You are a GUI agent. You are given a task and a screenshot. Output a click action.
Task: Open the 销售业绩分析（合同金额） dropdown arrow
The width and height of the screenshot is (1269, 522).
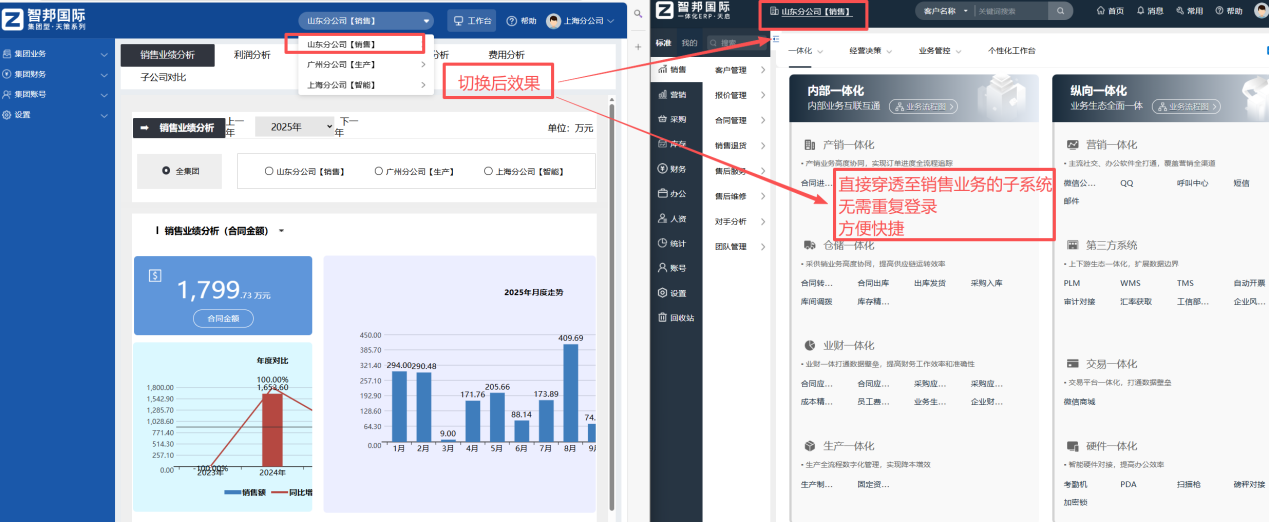282,231
